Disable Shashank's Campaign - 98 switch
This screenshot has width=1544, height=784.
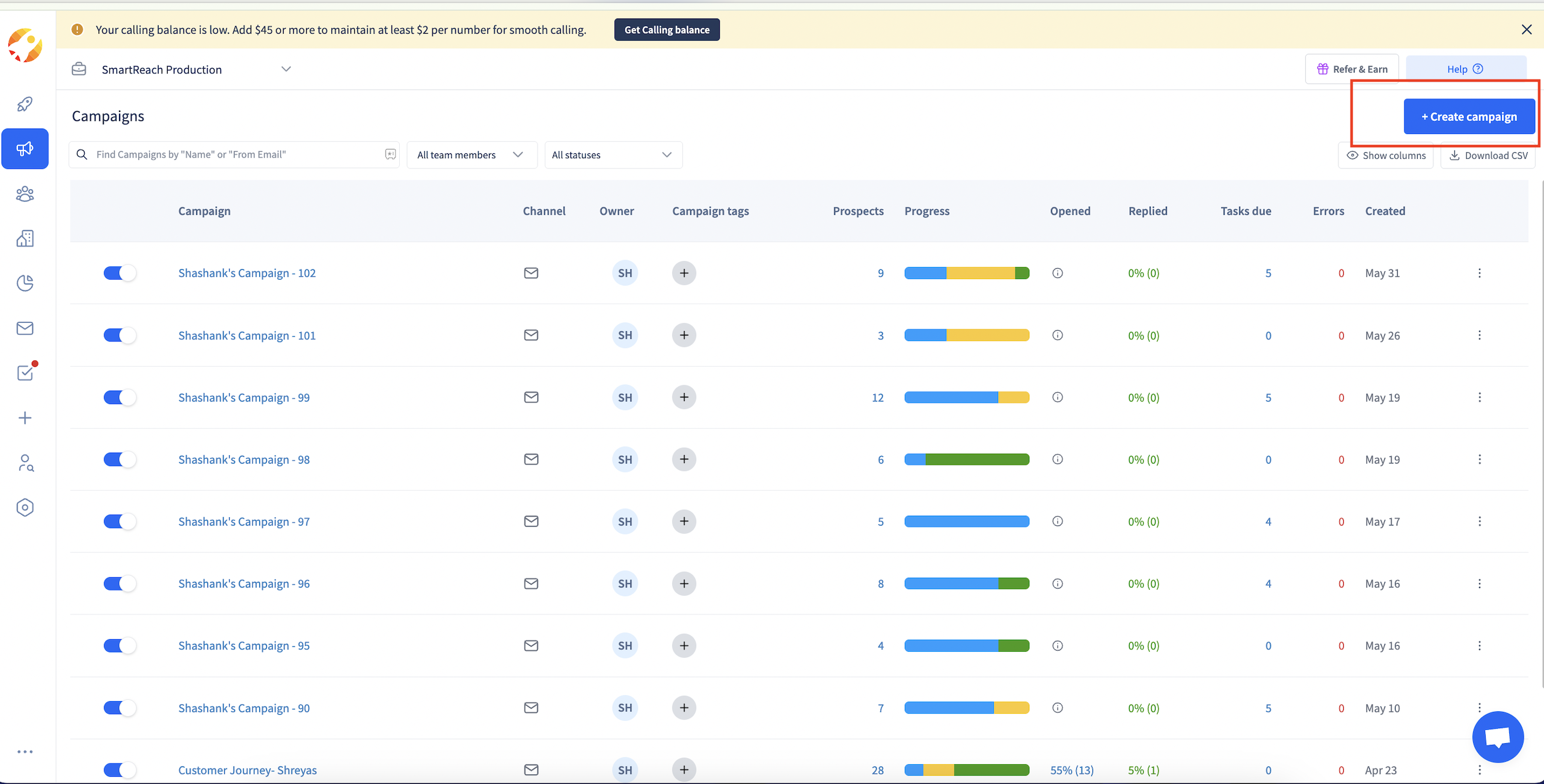click(x=120, y=459)
